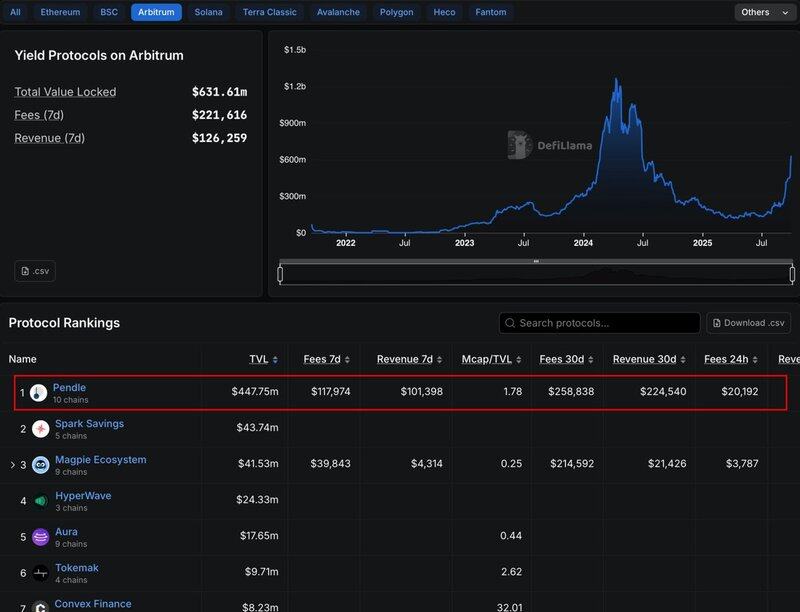Screen dimensions: 800x612
Task: Click the Spark Savings logo icon
Action: tap(40, 429)
